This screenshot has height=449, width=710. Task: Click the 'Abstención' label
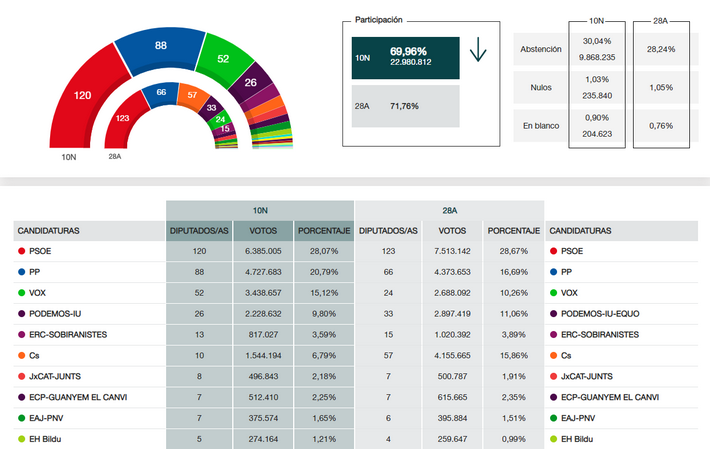541,49
